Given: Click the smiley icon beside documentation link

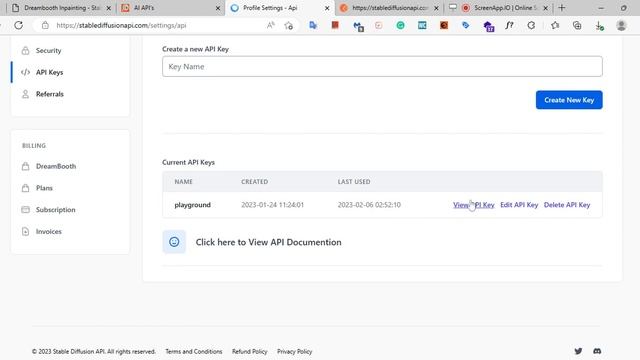Looking at the screenshot, I should 174,242.
